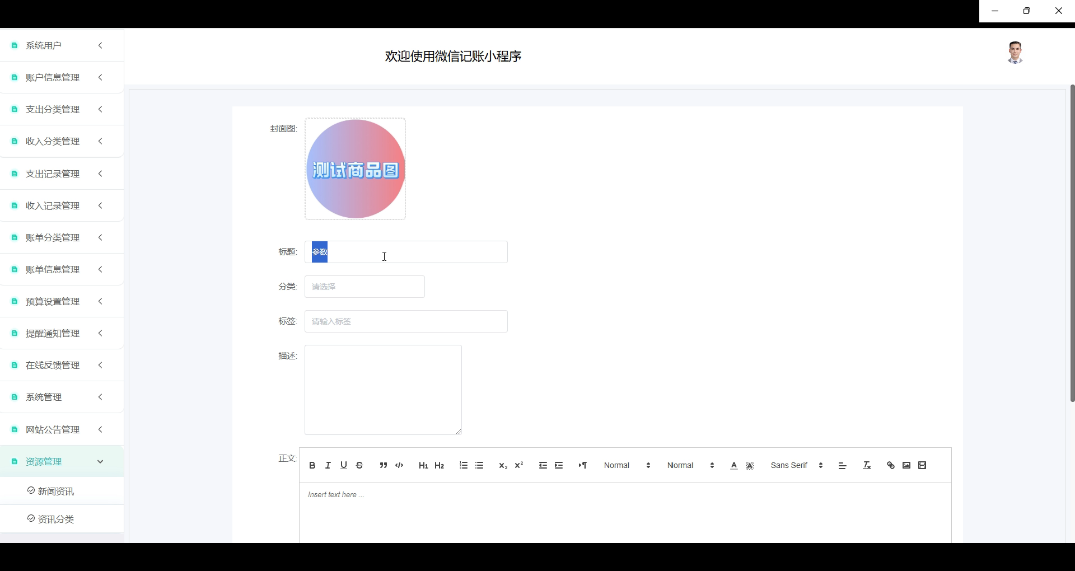Apply Heading 2 (H2) style
The image size is (1075, 571).
point(439,465)
